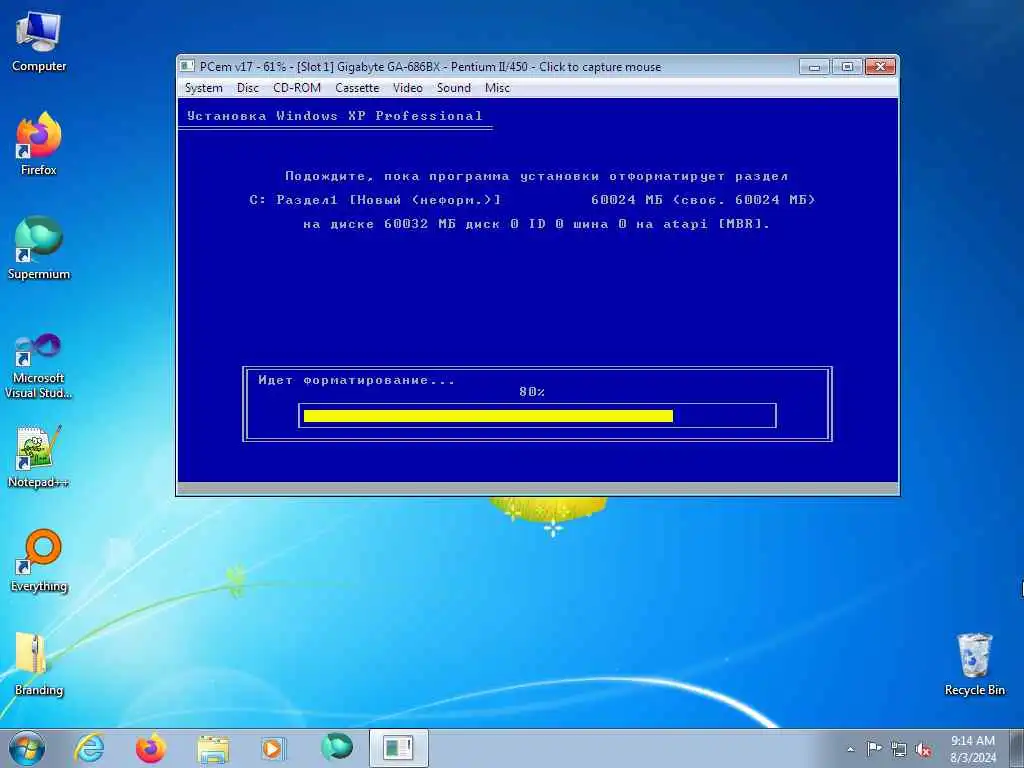Minimize the PCem window
Viewport: 1024px width, 768px height.
(814, 67)
